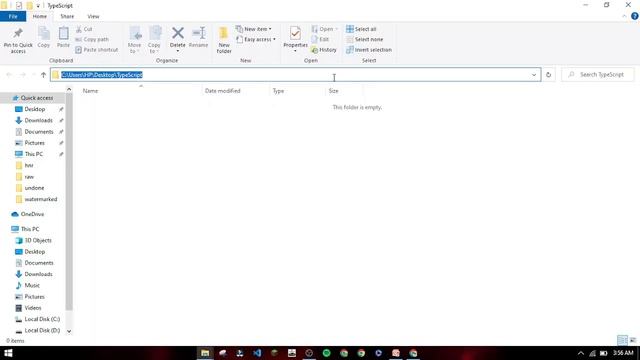Open the New item dropdown
The width and height of the screenshot is (640, 360).
[254, 29]
